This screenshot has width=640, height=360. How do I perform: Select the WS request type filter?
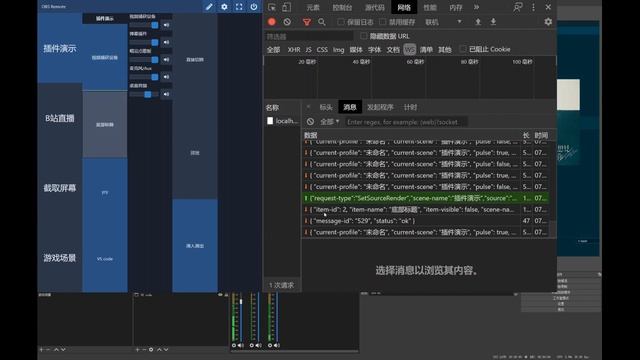click(409, 49)
